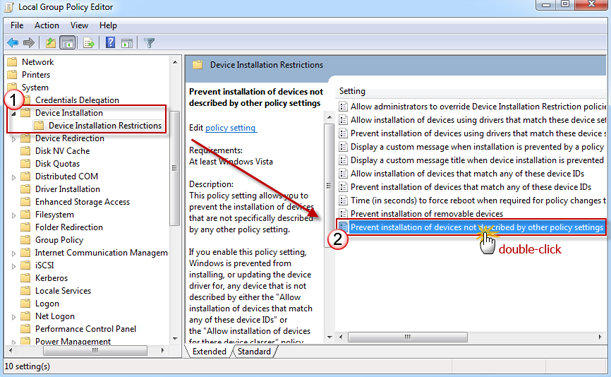Viewport: 611px width, 377px height.
Task: Click the Disk NV Cache folder icon
Action: (x=25, y=151)
